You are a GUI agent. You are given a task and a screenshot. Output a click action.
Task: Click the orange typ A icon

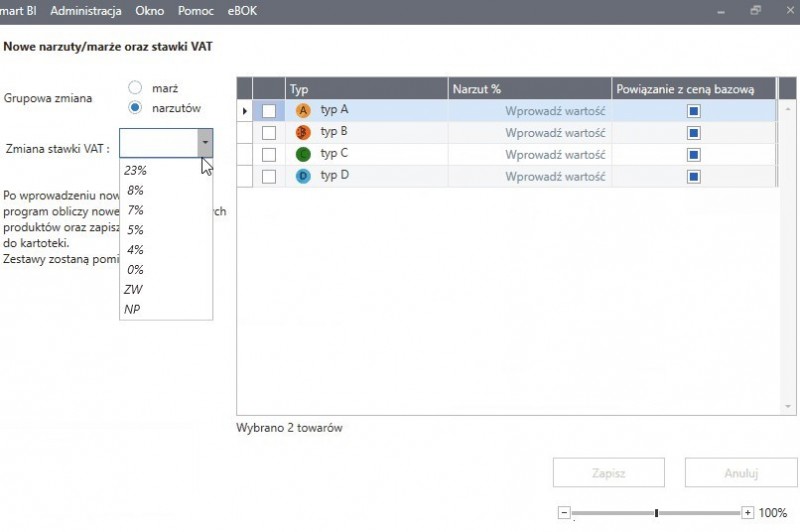point(303,110)
